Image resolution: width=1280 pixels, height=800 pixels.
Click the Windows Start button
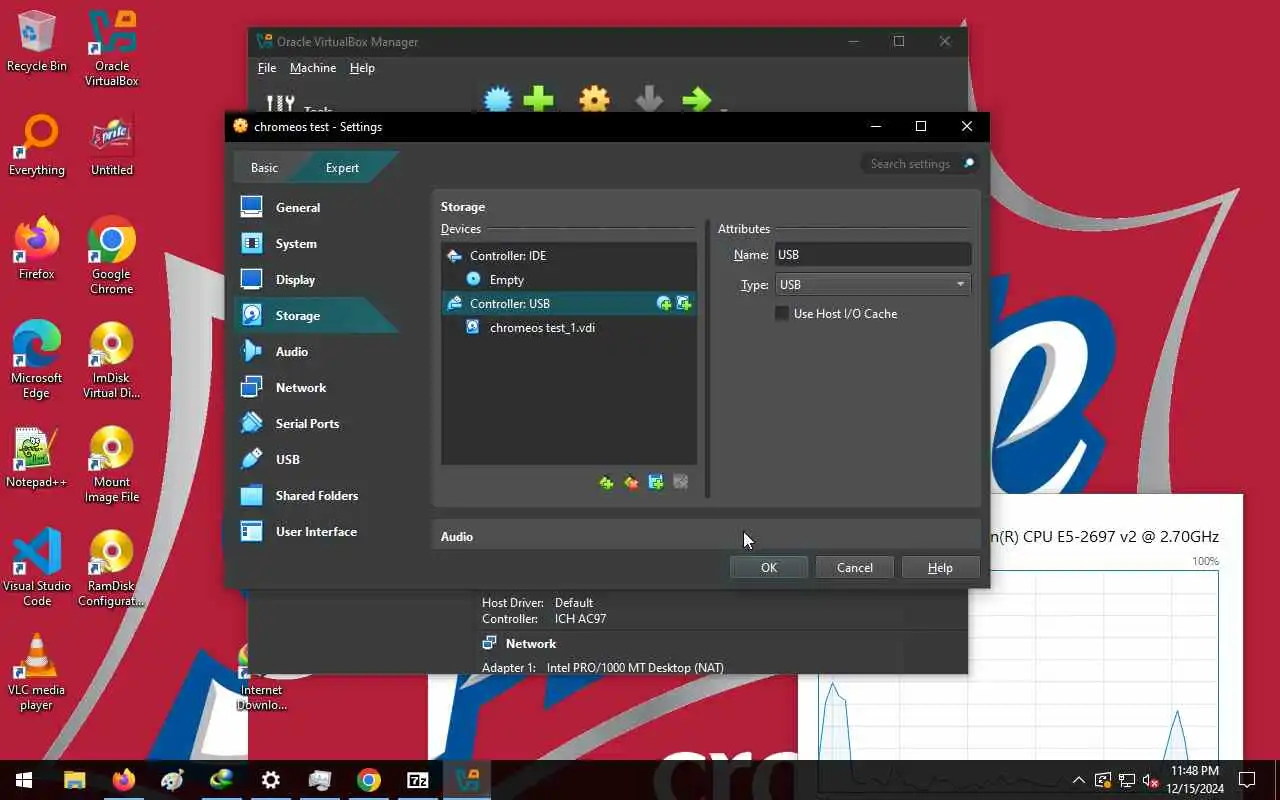24,780
